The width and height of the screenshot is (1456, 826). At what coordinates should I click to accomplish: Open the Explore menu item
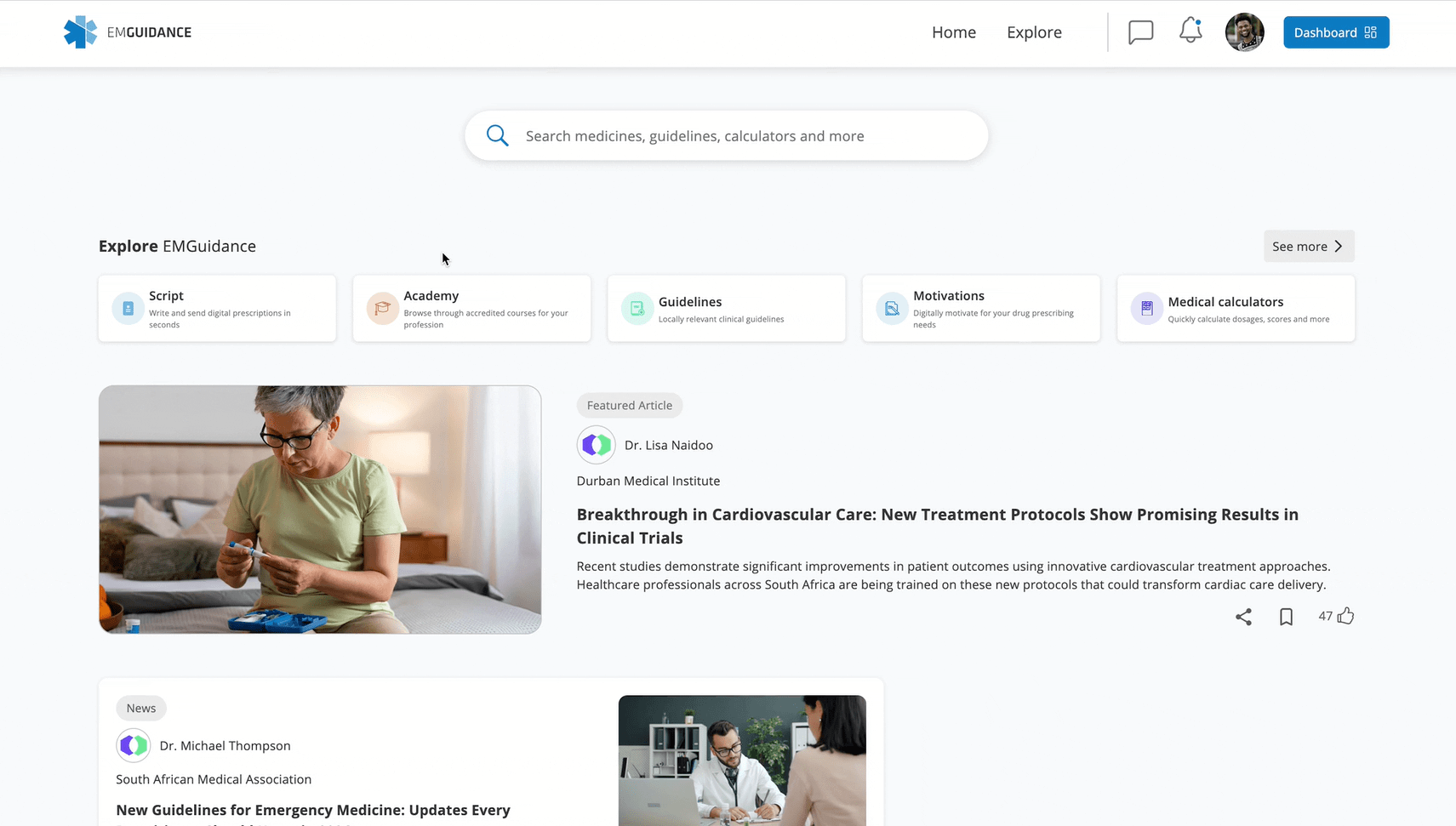[1034, 32]
